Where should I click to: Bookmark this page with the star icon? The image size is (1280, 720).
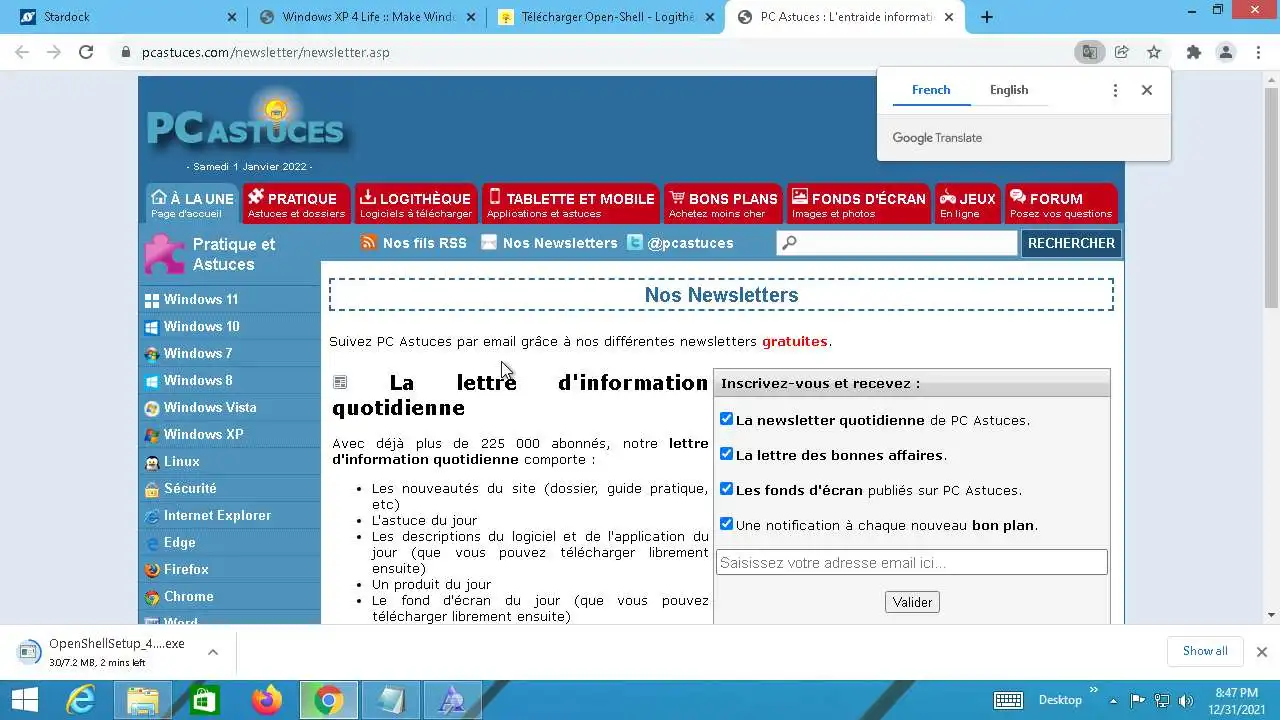click(1154, 52)
